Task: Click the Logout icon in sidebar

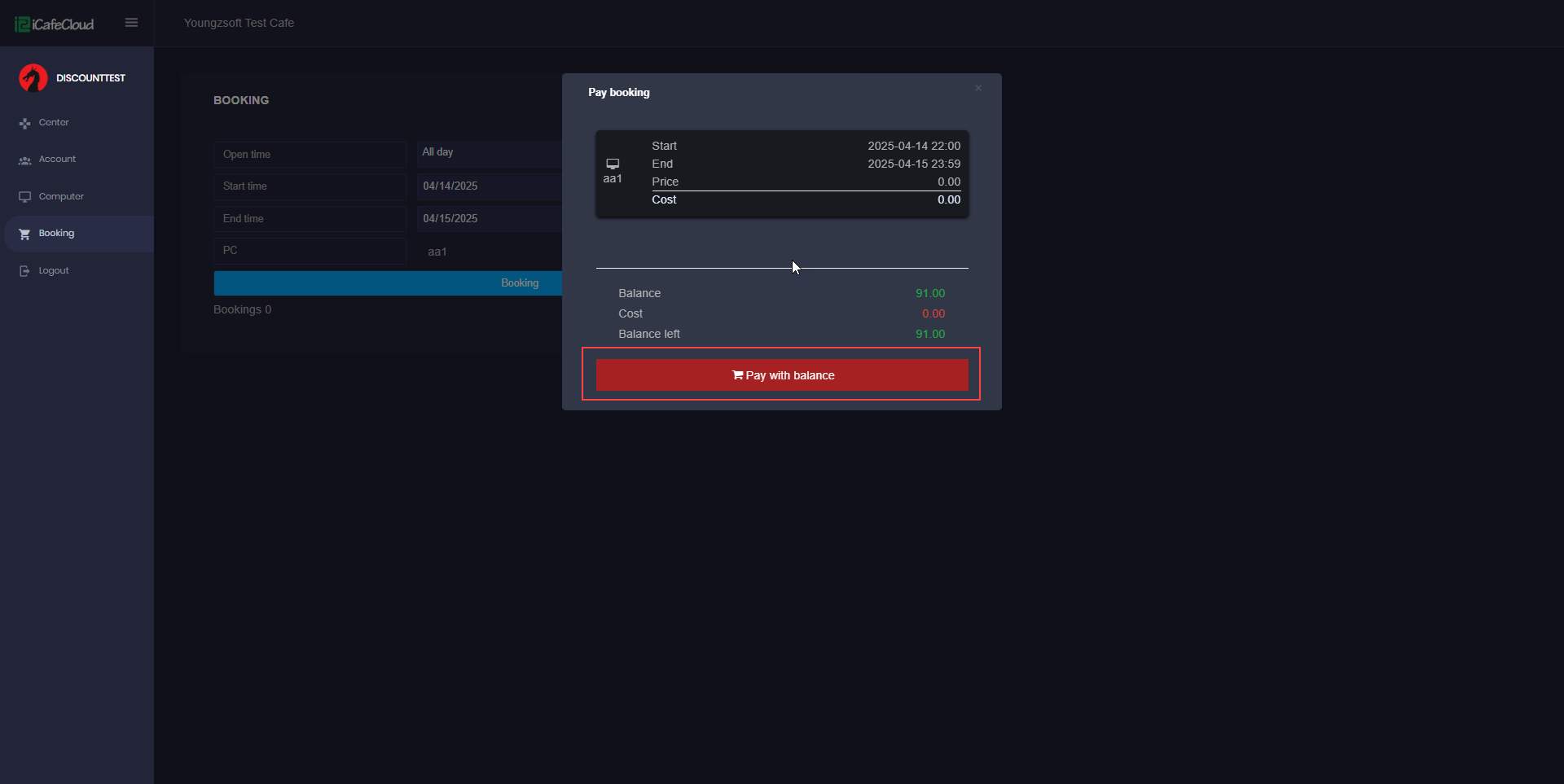Action: click(x=24, y=271)
